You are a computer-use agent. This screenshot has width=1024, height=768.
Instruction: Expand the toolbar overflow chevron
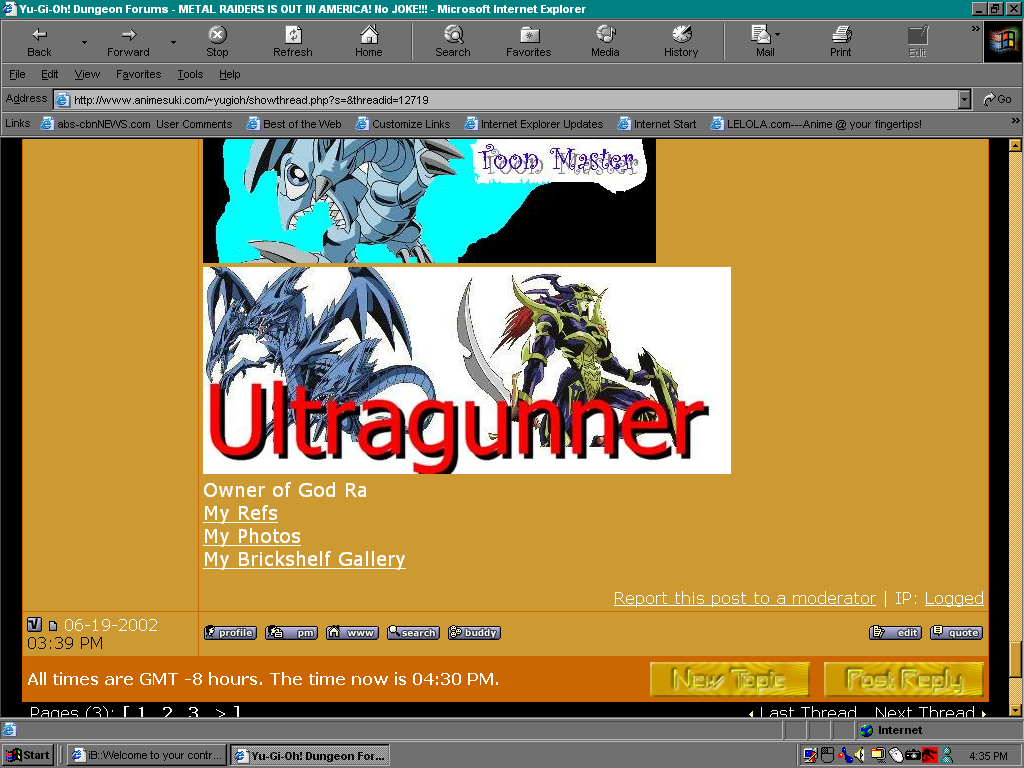(x=976, y=29)
